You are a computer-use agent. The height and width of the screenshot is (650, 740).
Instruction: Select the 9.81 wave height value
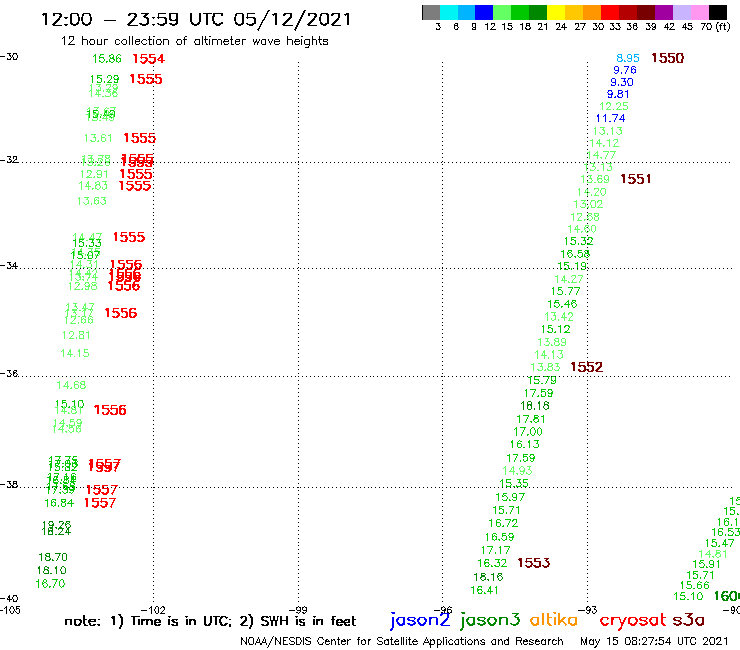[x=618, y=94]
